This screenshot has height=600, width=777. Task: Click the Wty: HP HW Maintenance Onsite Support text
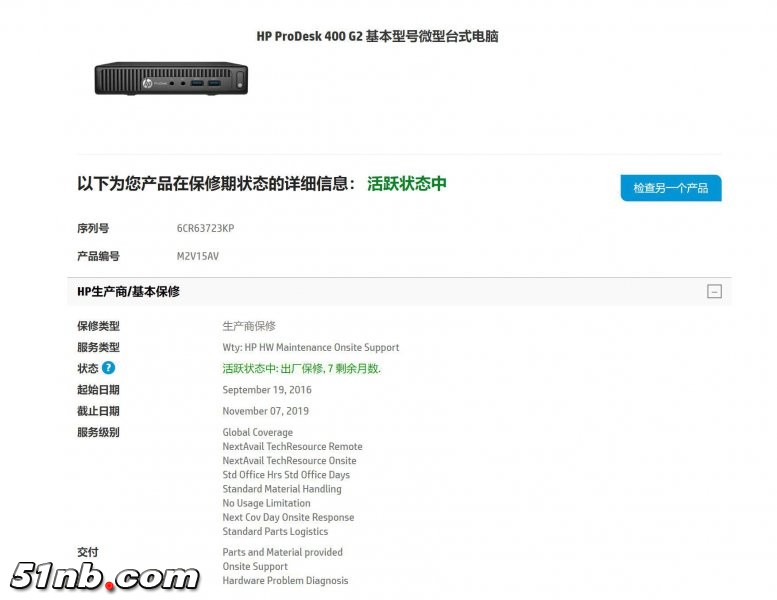point(310,347)
